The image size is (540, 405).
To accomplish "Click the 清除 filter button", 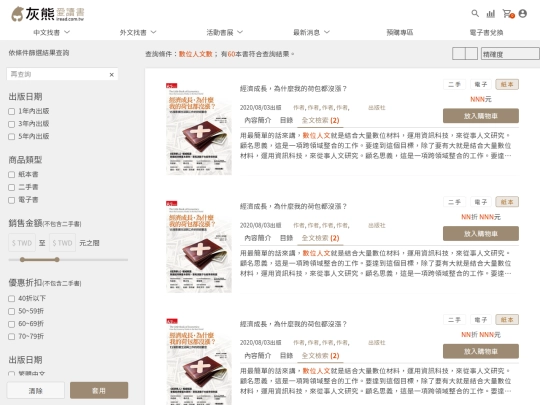I will pos(35,391).
